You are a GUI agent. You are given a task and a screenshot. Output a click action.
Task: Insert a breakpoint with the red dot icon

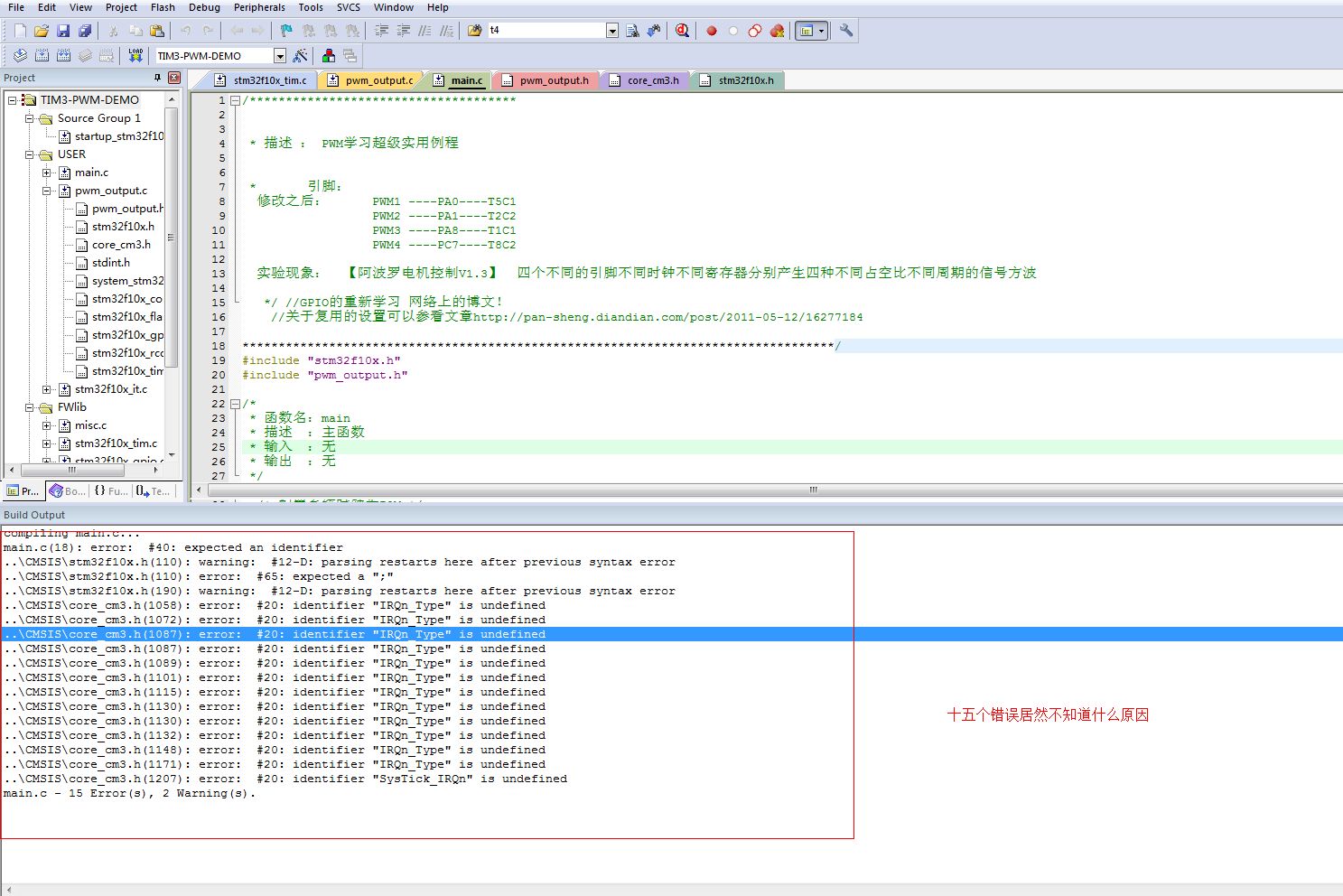click(x=712, y=31)
